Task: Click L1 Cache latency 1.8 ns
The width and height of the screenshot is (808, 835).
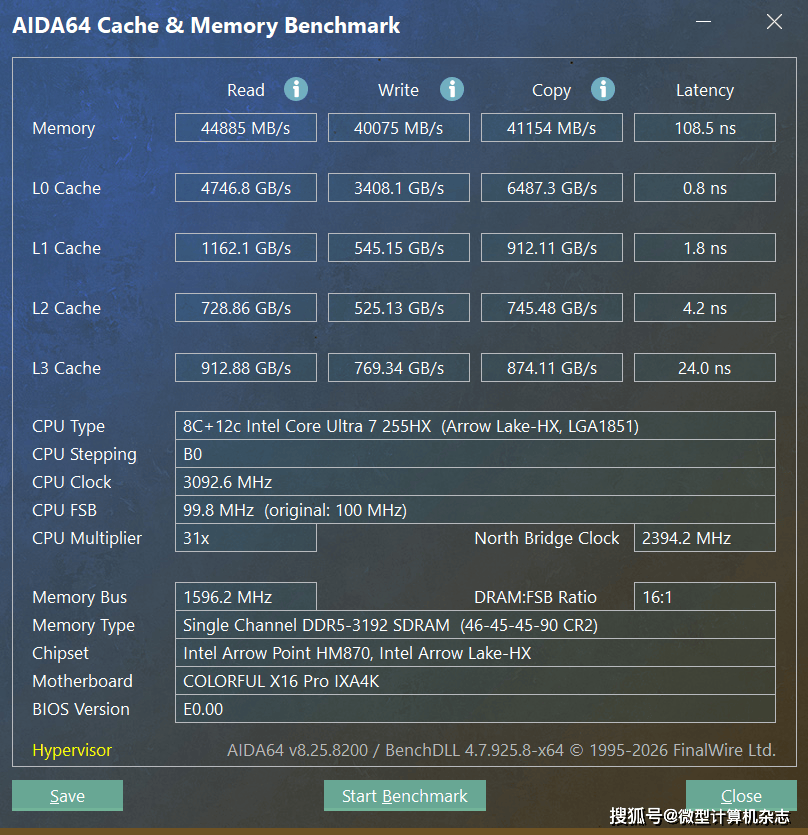Action: coord(705,248)
